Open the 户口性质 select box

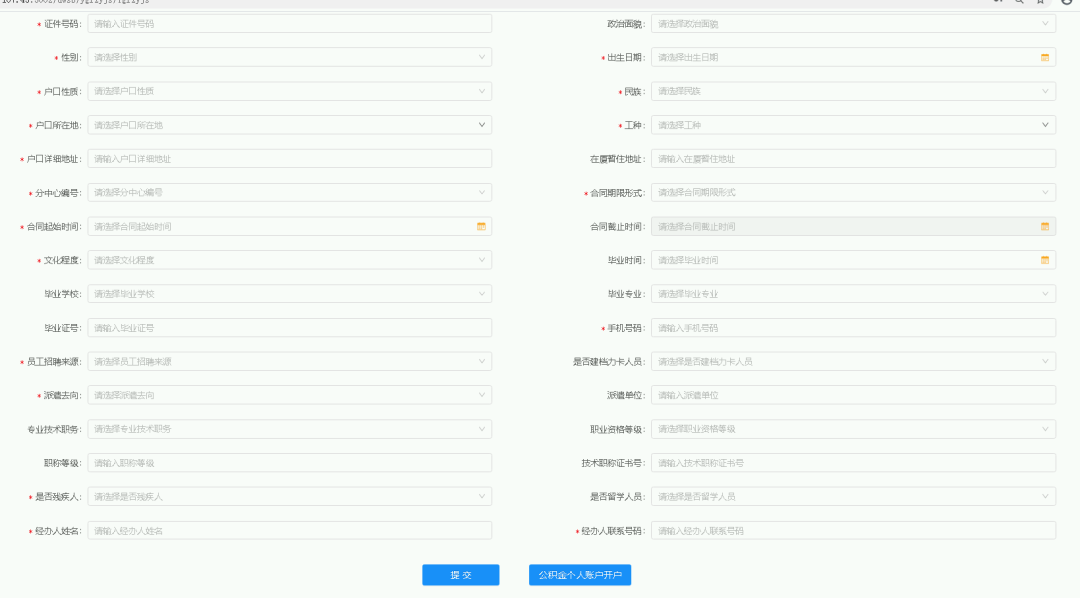click(289, 91)
